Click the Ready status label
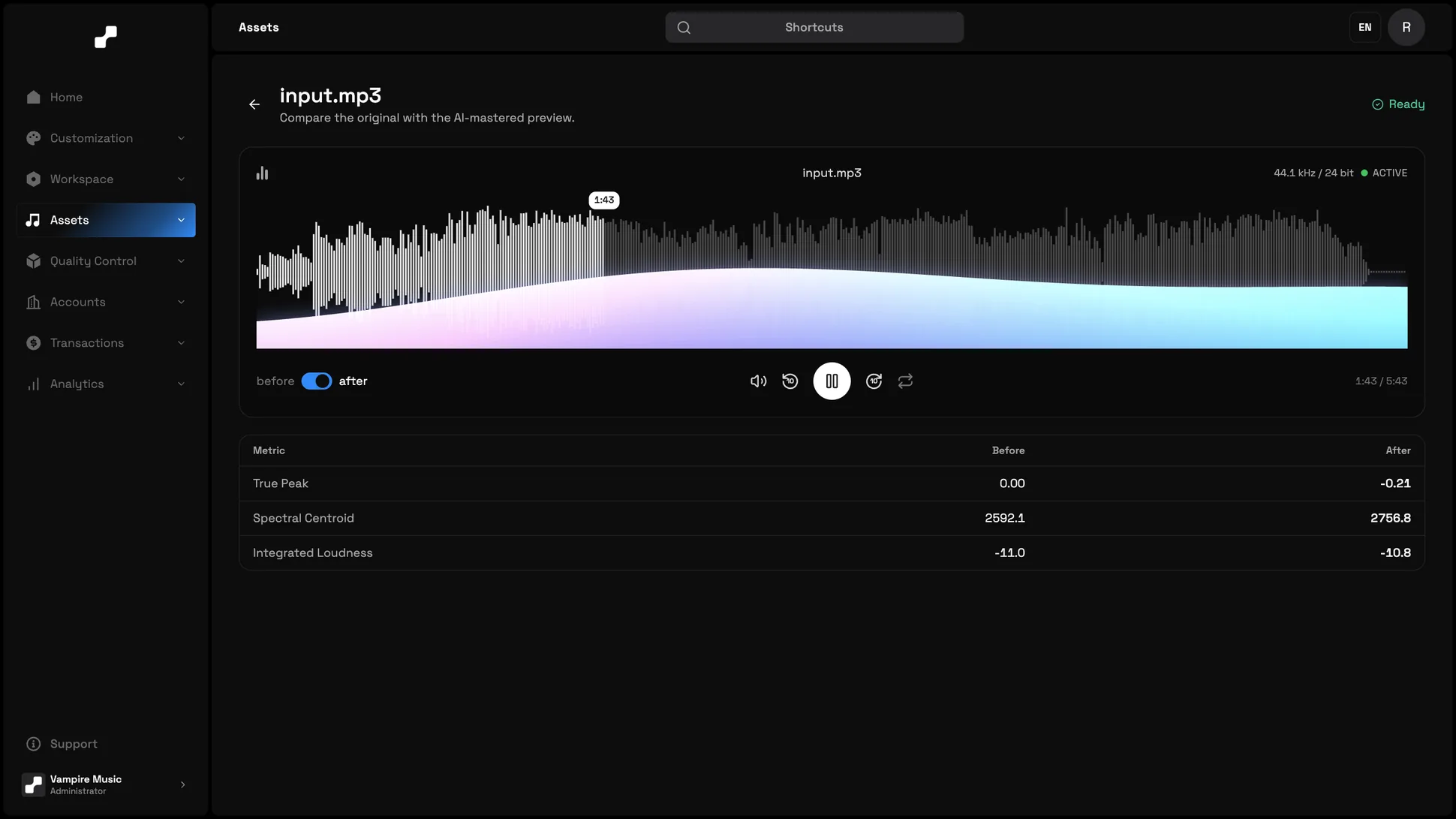 pos(1398,104)
